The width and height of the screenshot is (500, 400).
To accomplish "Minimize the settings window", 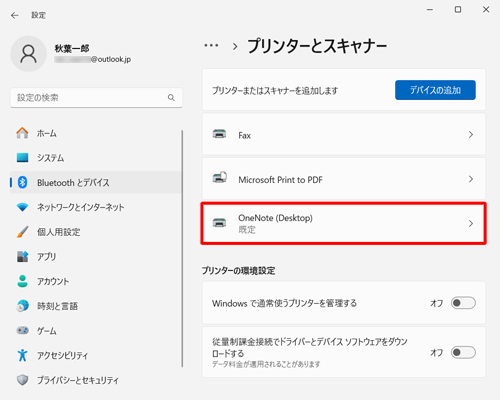I will [430, 10].
